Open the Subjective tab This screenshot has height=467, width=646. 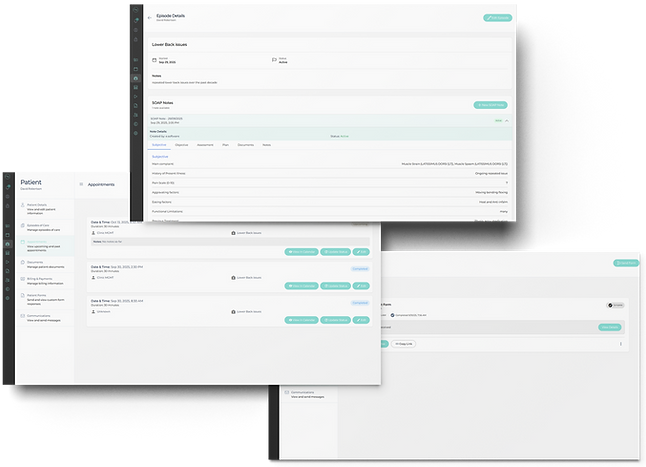click(x=159, y=145)
